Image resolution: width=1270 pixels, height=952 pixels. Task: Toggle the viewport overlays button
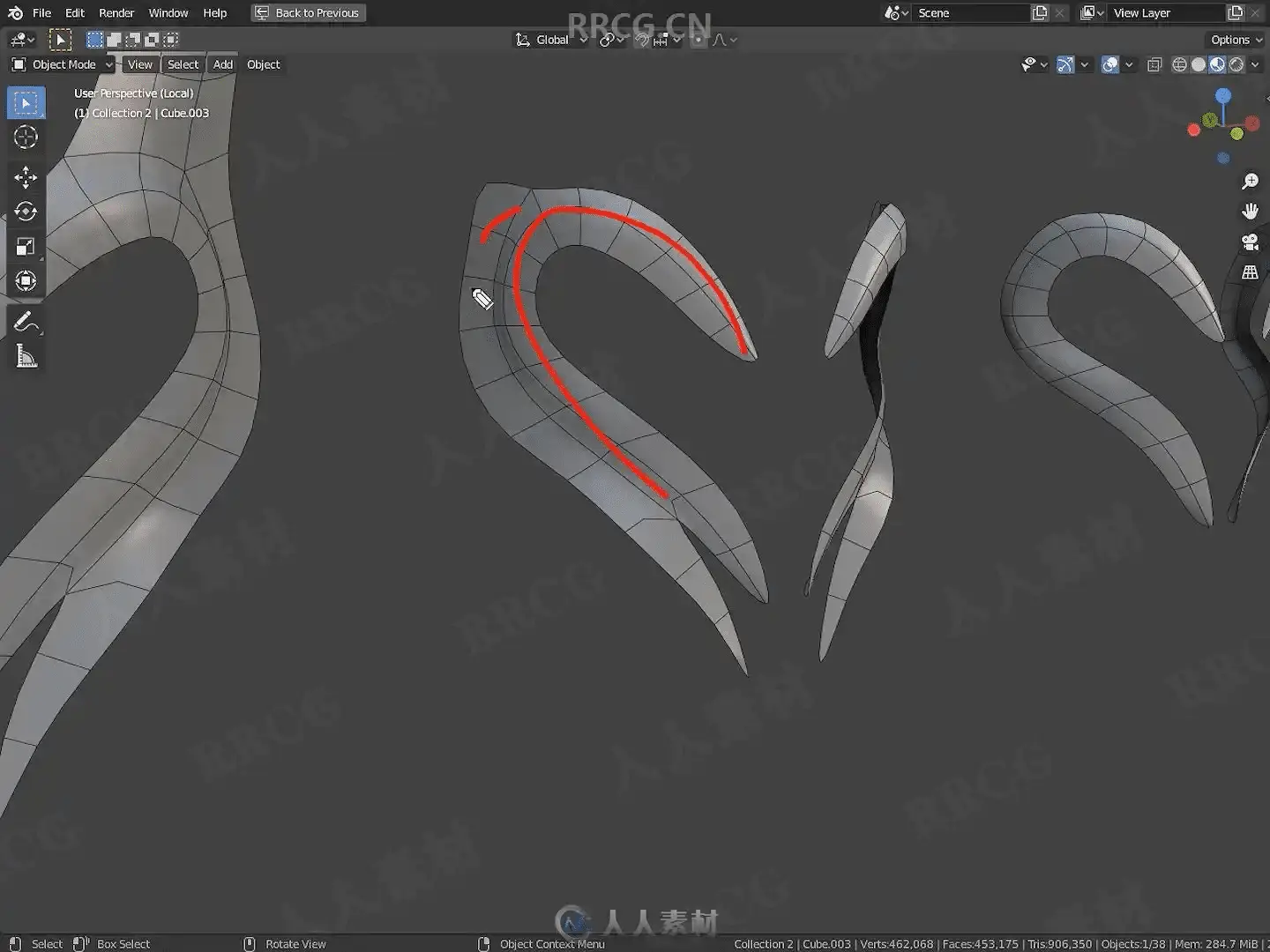1110,64
